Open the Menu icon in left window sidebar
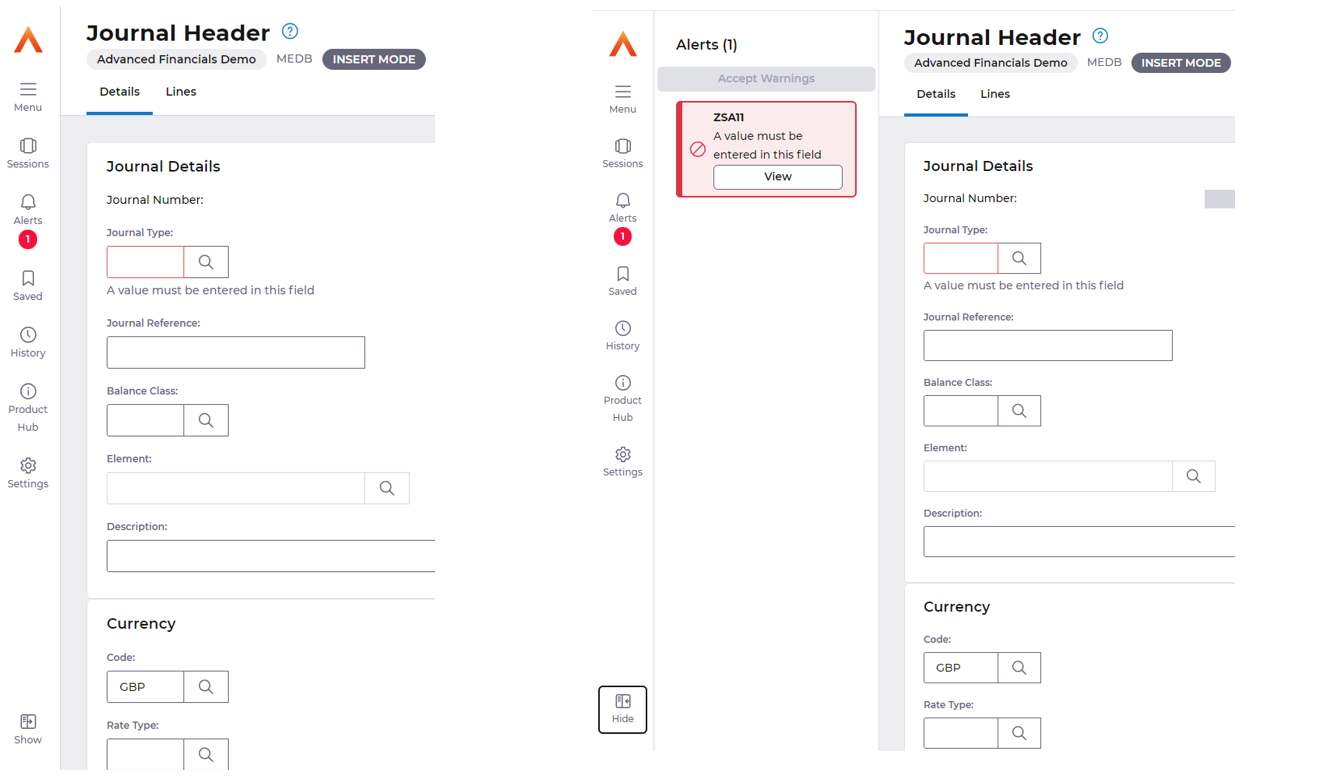The image size is (1327, 778). [x=28, y=97]
